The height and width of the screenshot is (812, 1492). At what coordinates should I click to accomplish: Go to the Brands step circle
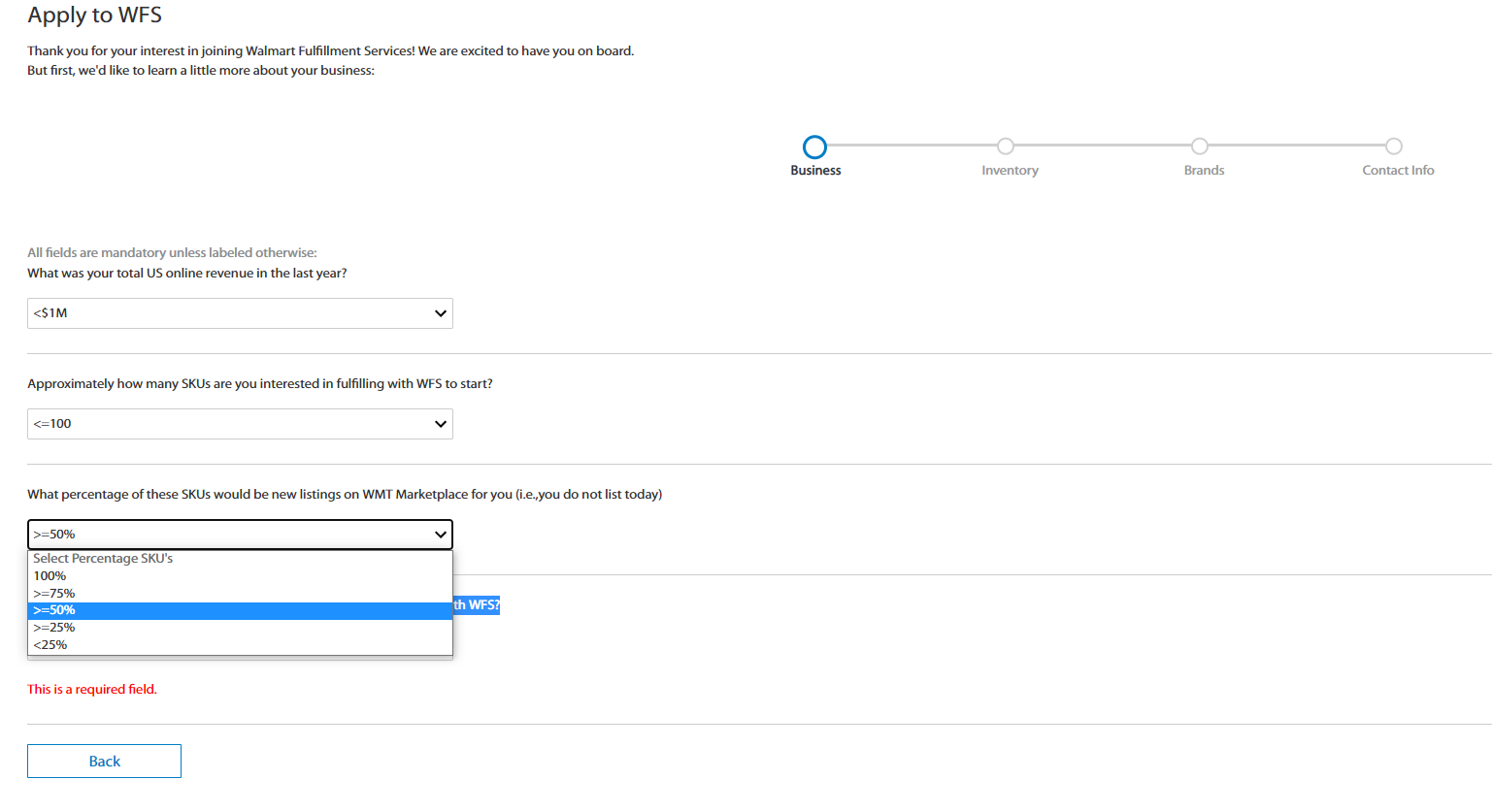[x=1200, y=146]
